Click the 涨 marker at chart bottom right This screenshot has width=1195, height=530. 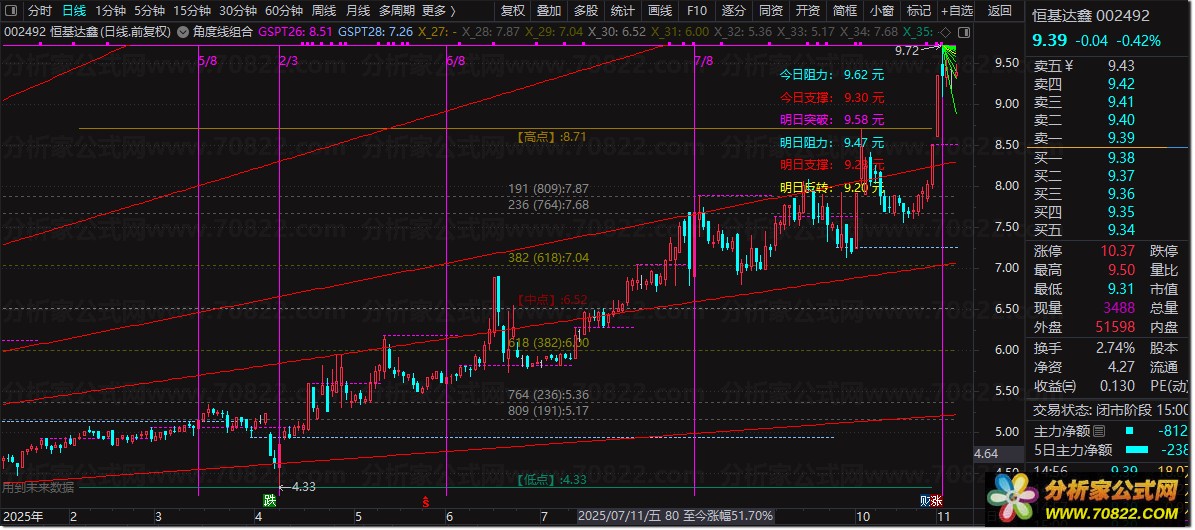(x=937, y=501)
